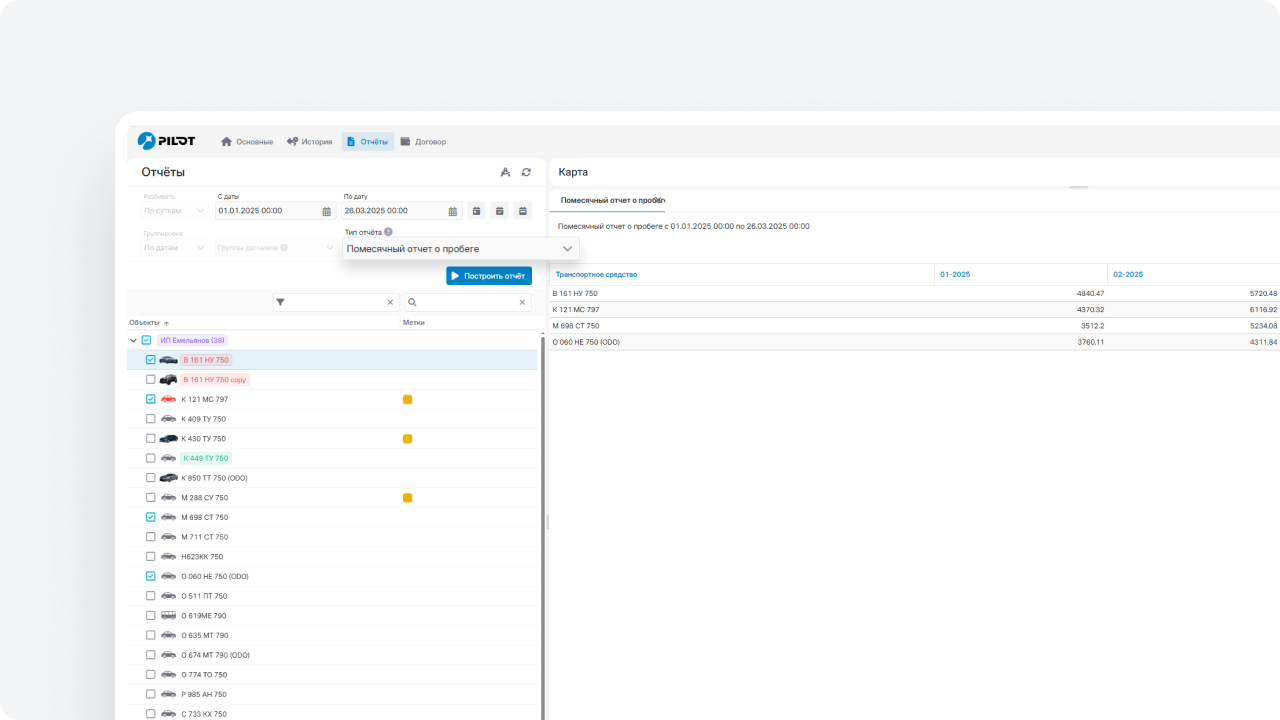Open the Договор tab
The height and width of the screenshot is (720, 1280).
pos(423,142)
